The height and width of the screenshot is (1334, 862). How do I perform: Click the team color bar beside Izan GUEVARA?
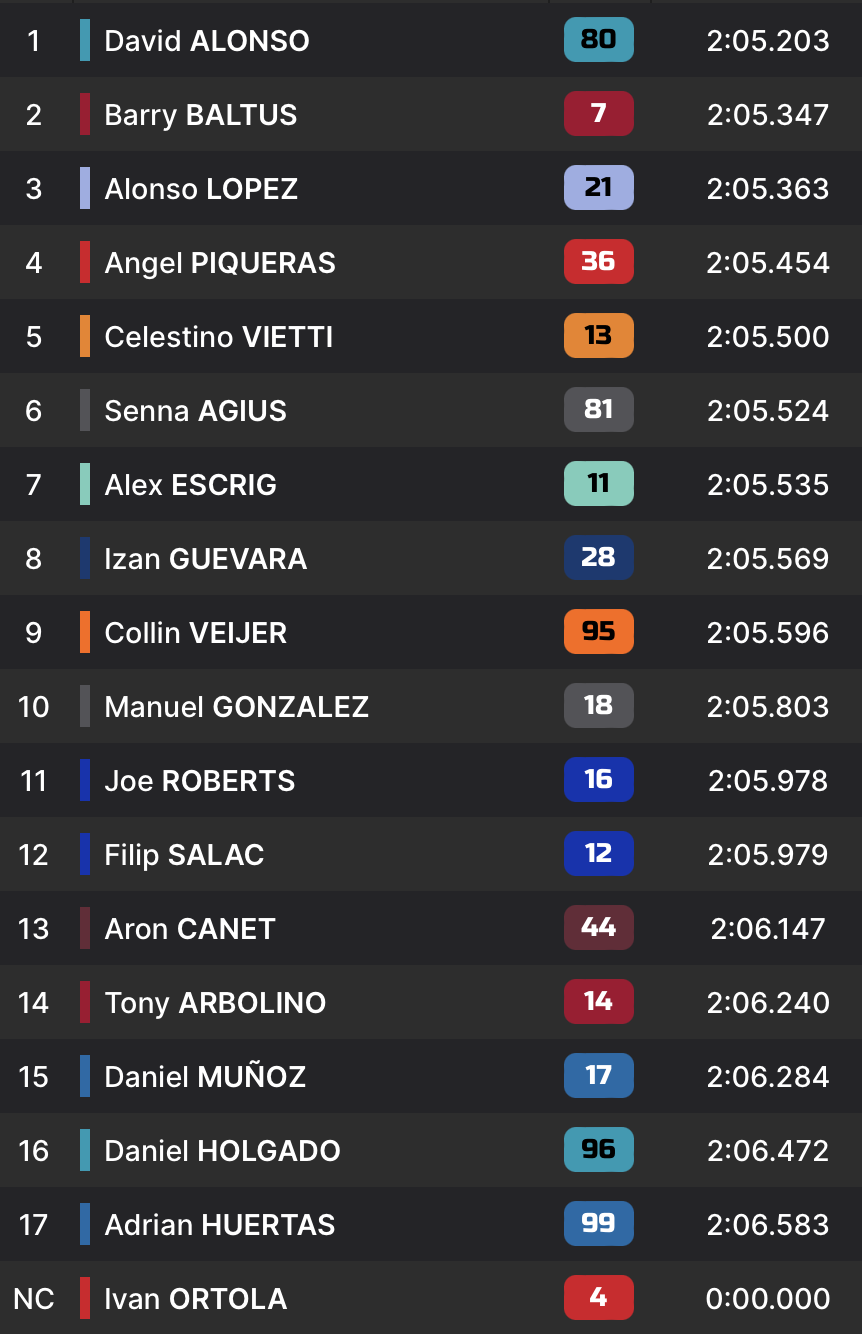point(85,558)
